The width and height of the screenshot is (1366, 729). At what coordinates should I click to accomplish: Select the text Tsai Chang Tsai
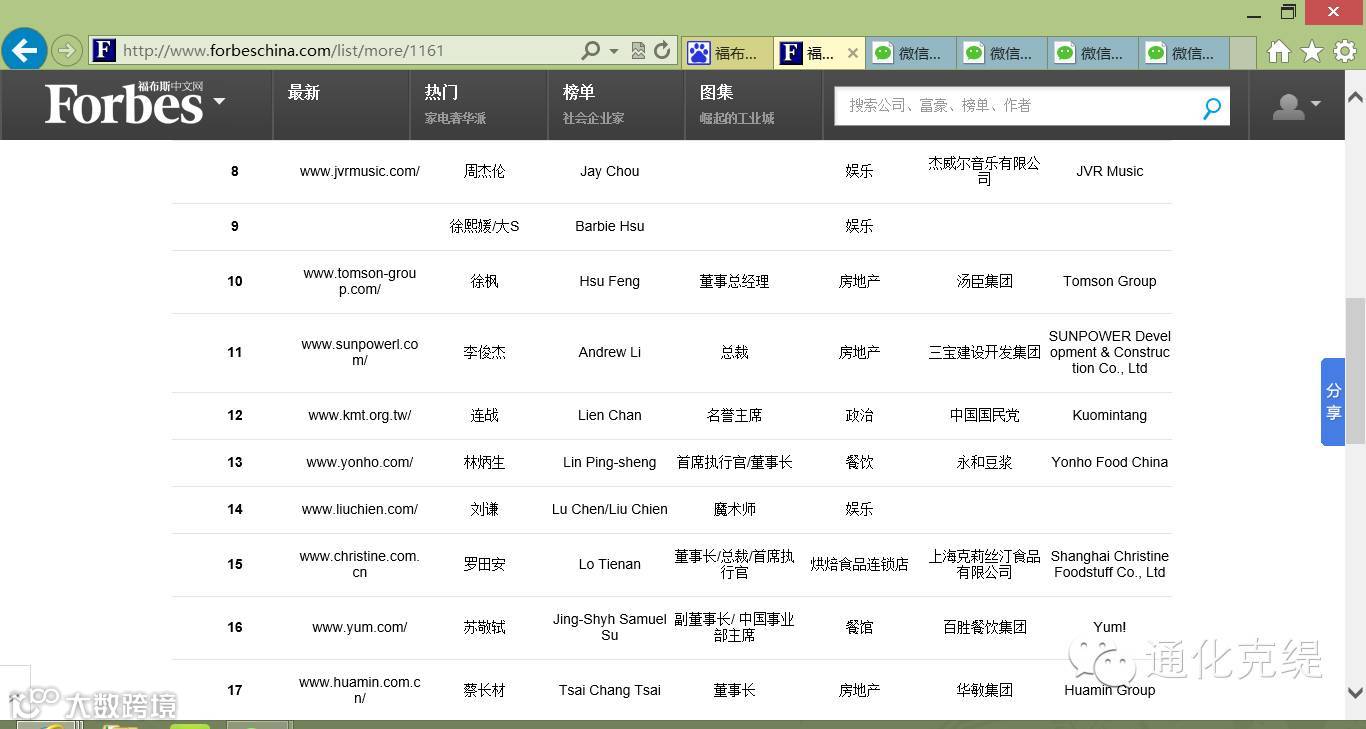(610, 690)
